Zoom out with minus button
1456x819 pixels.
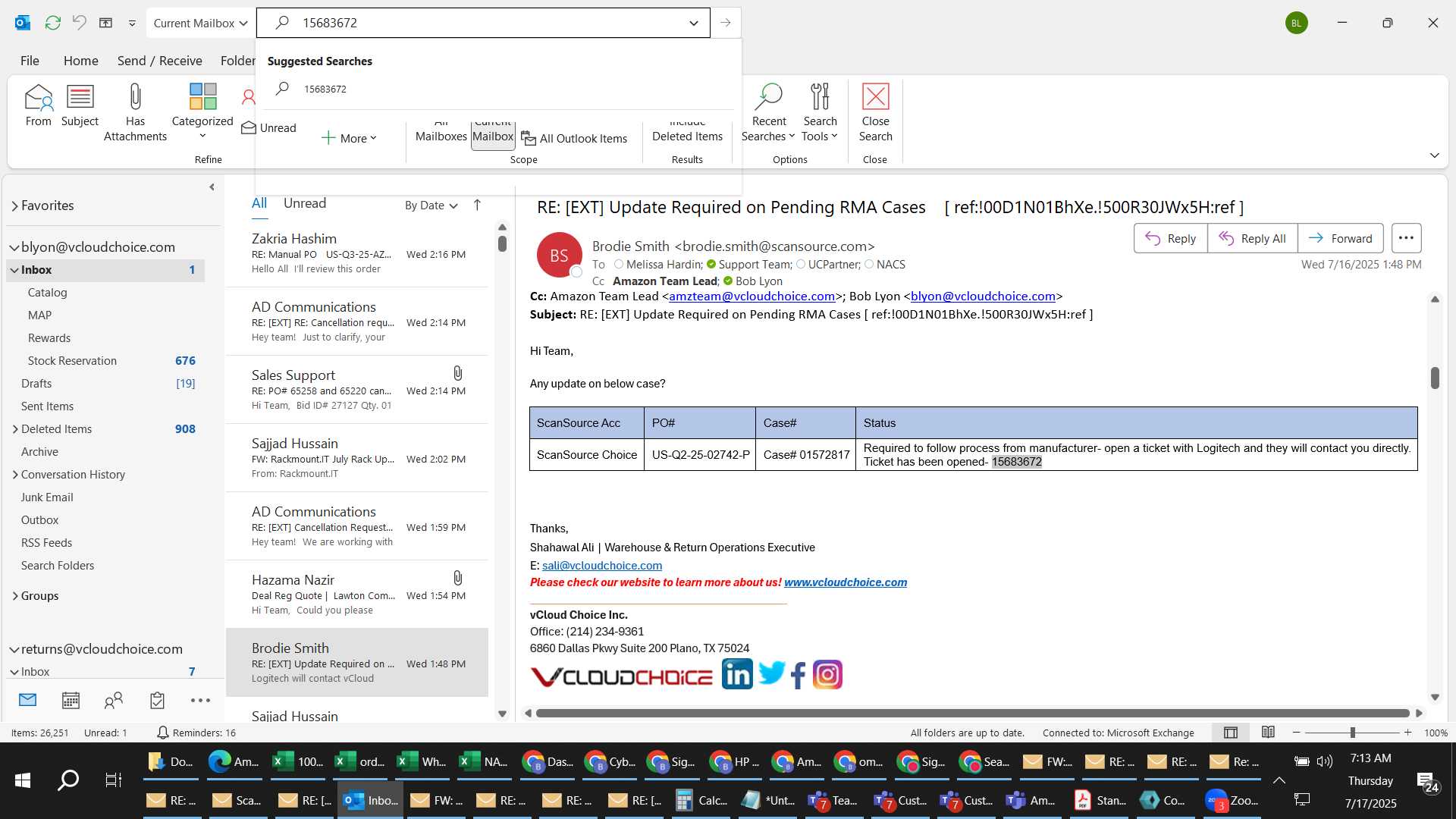coord(1296,733)
